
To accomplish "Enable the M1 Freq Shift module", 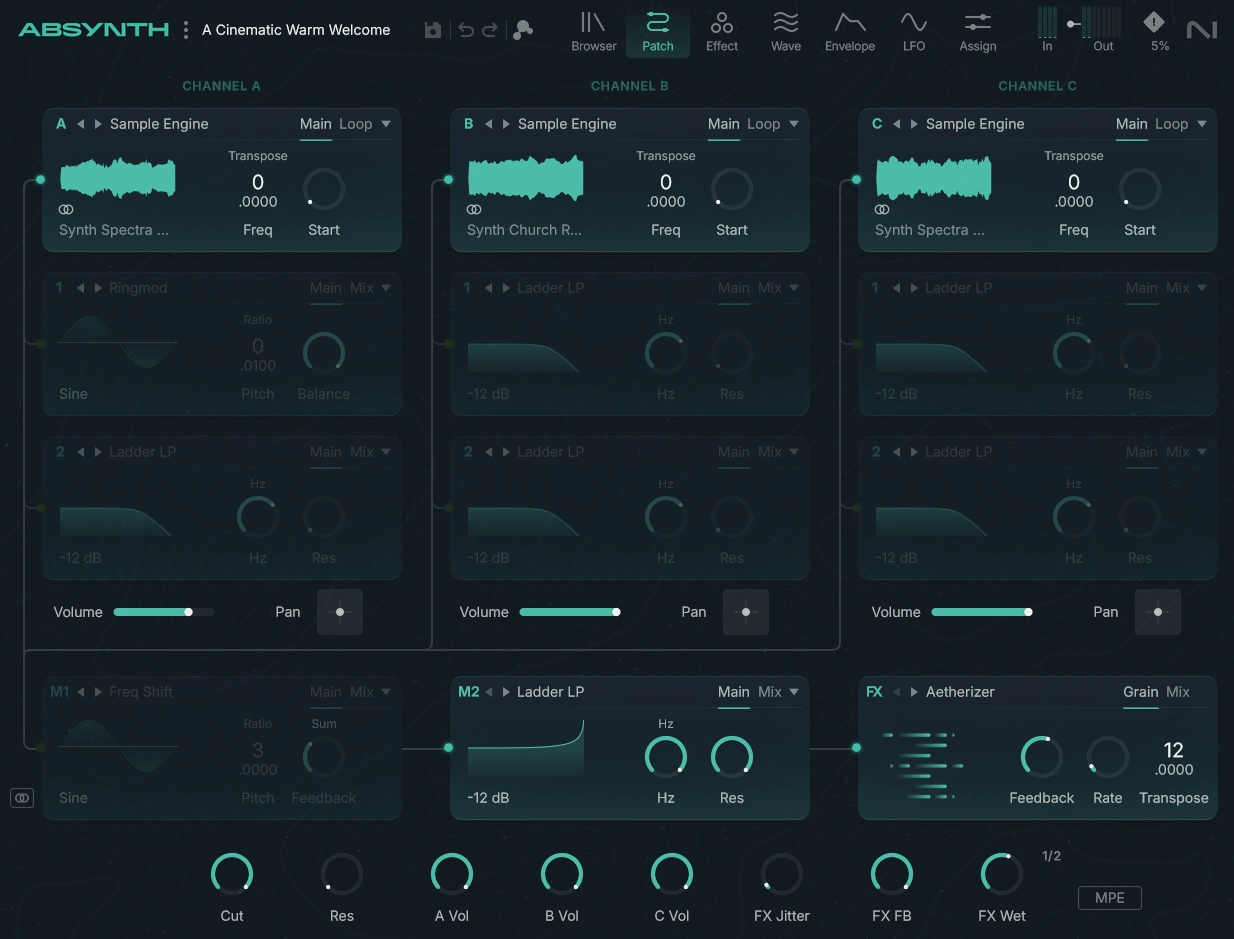I will pos(40,747).
